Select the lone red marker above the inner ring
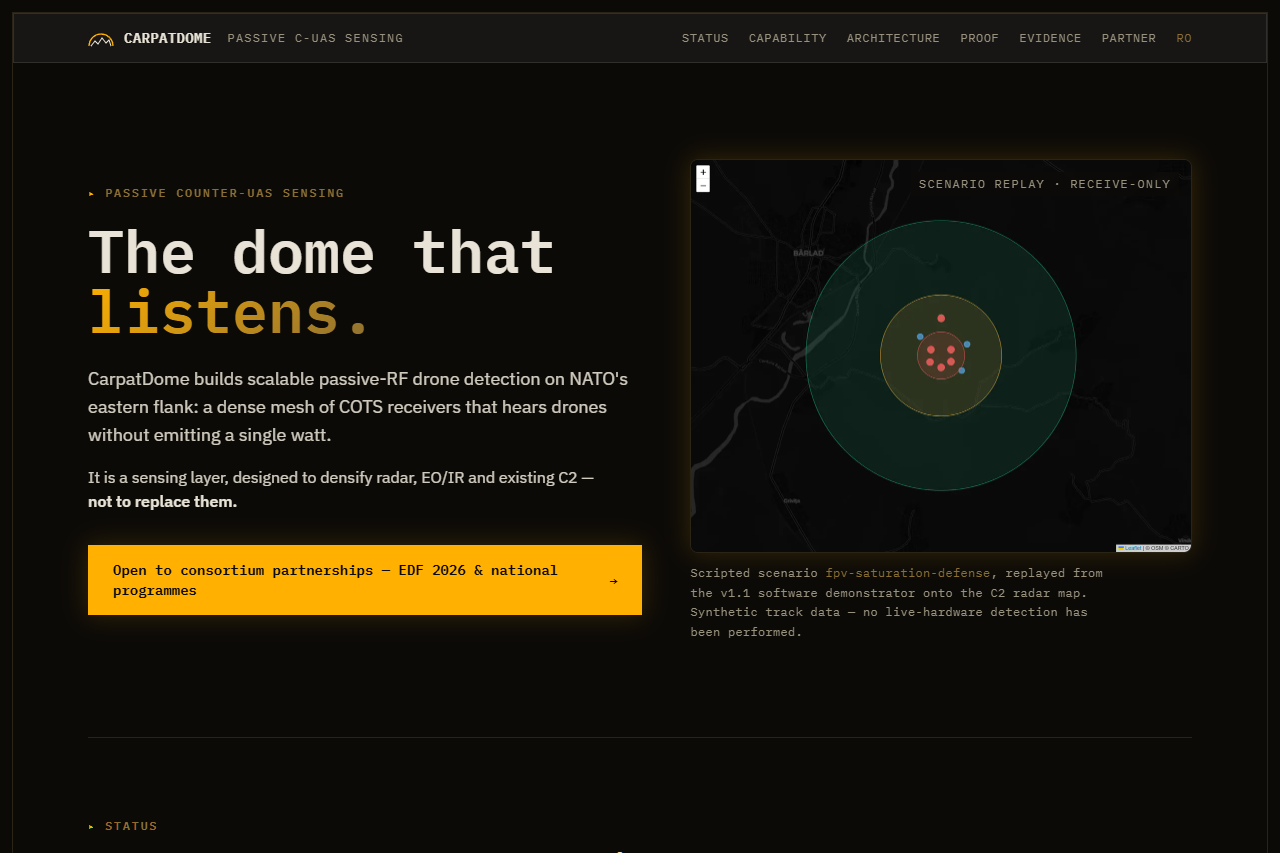This screenshot has height=853, width=1280. 941,318
